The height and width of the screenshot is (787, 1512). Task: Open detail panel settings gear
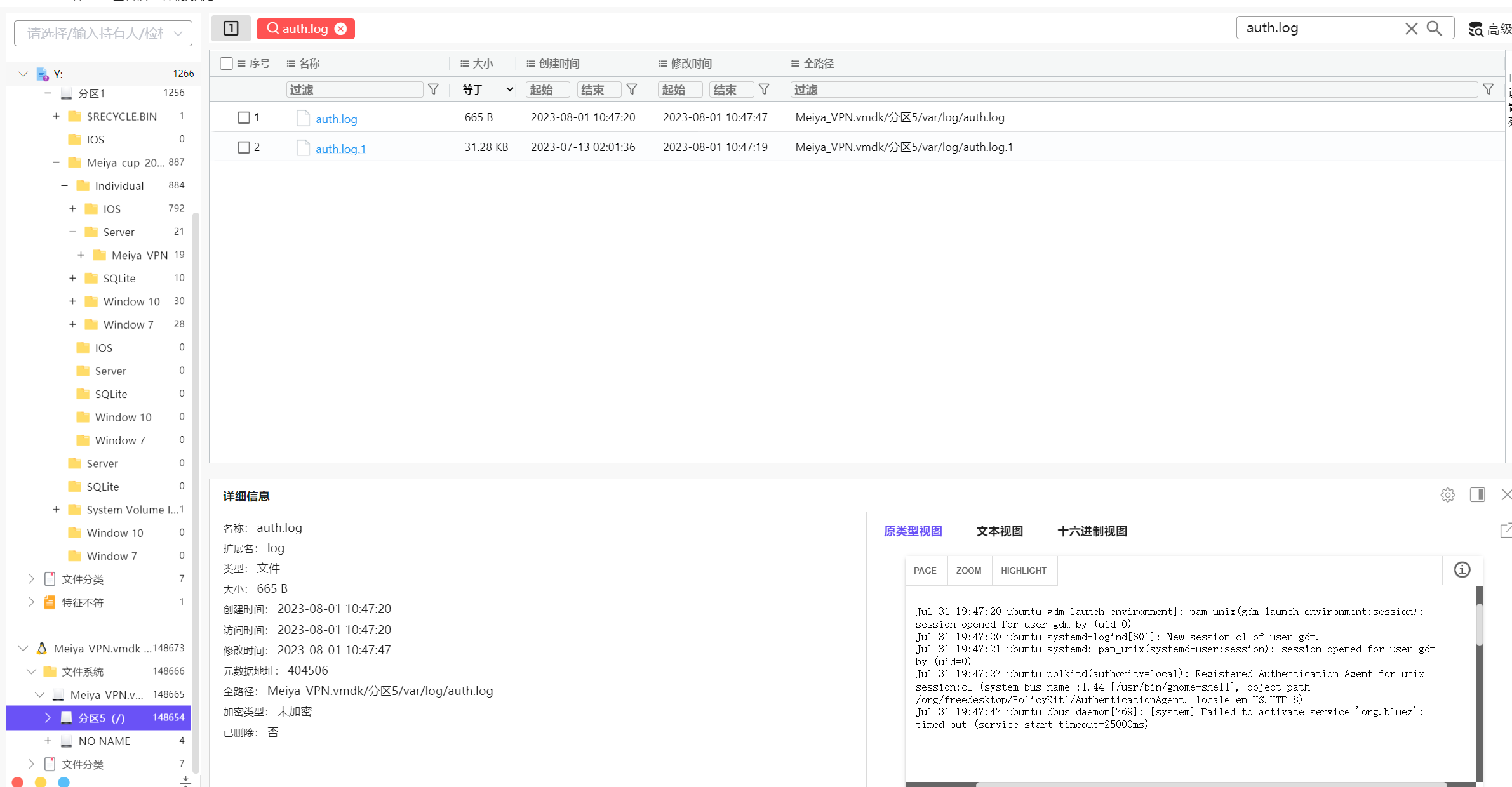1447,495
